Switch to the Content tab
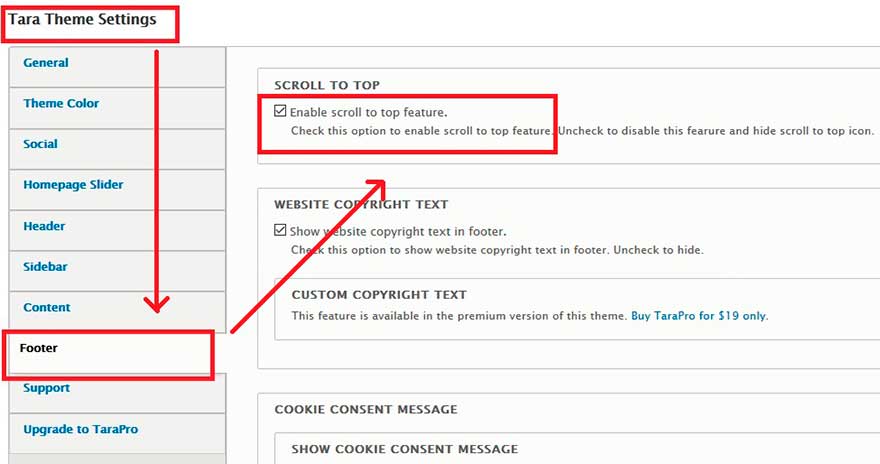The image size is (880, 464). pos(47,308)
